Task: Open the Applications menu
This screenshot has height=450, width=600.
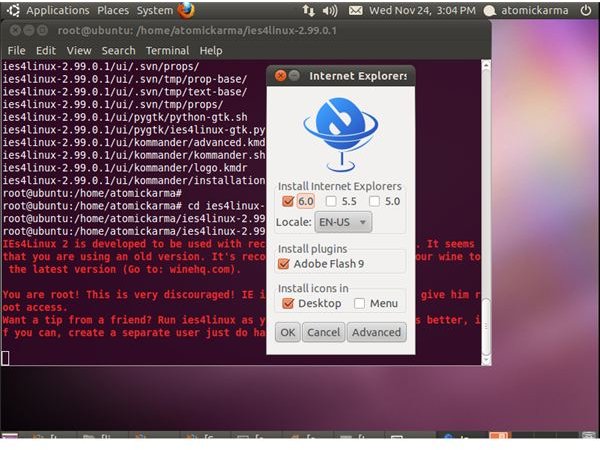Action: pos(58,10)
